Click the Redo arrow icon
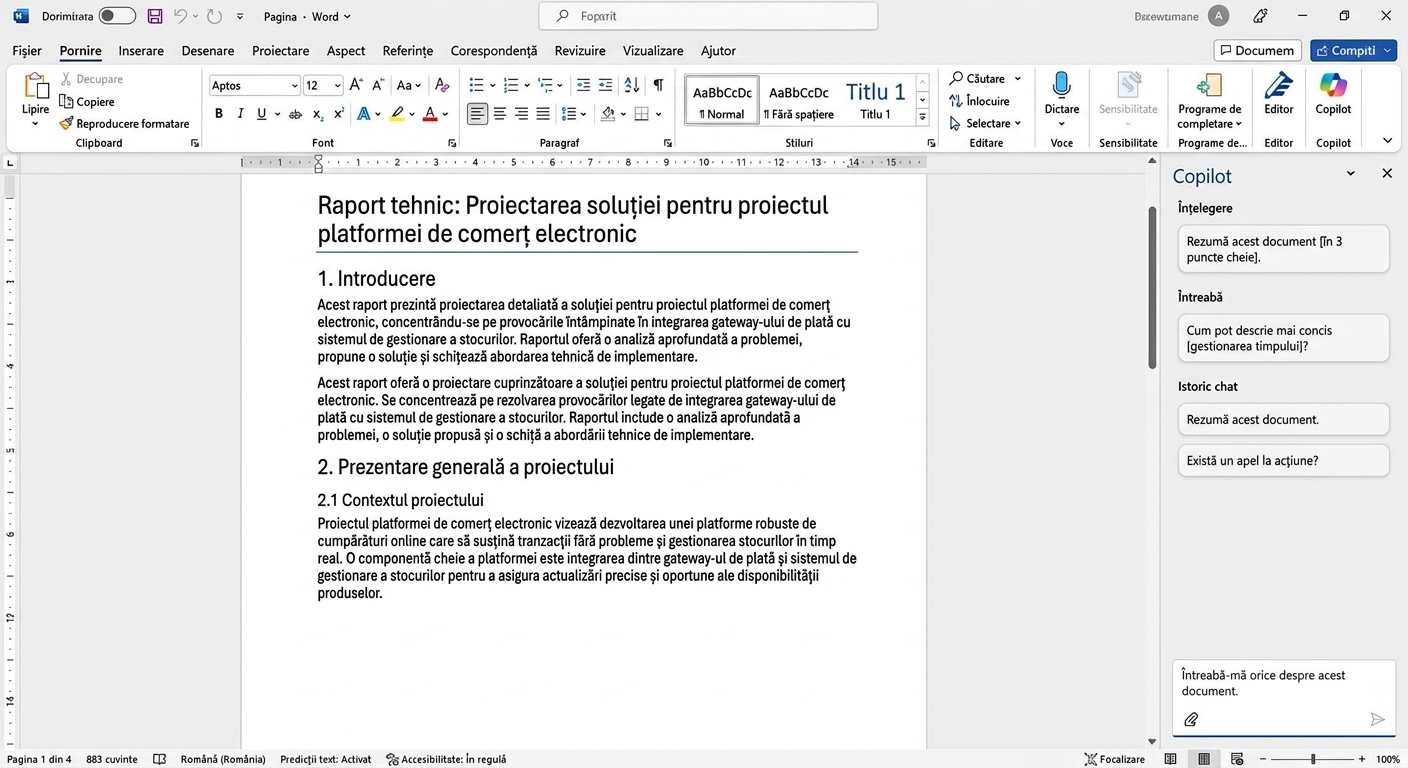 (x=214, y=16)
